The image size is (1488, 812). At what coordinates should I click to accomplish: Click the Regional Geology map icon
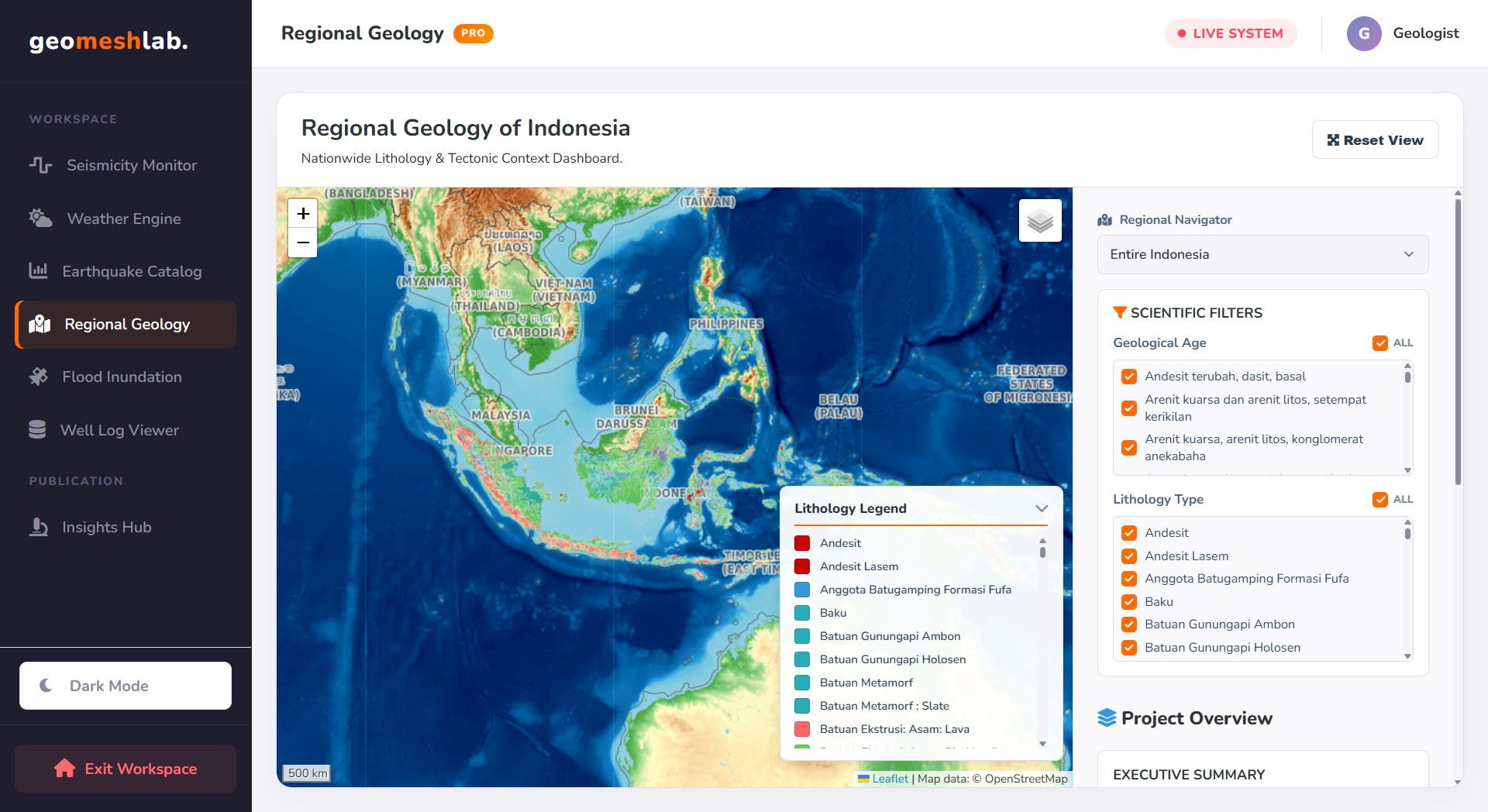40,324
